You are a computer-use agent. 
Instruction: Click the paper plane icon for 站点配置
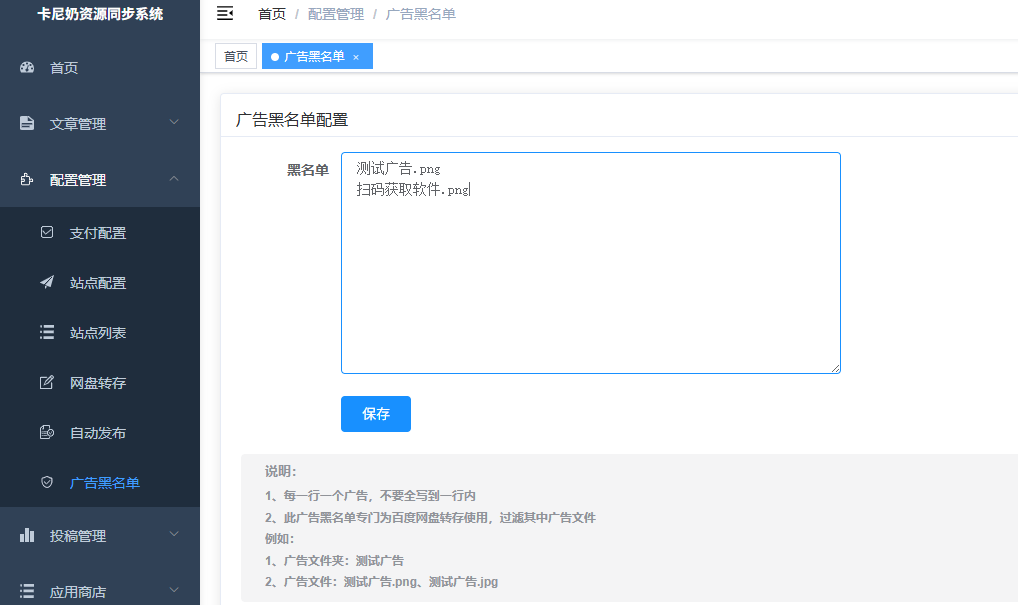46,282
